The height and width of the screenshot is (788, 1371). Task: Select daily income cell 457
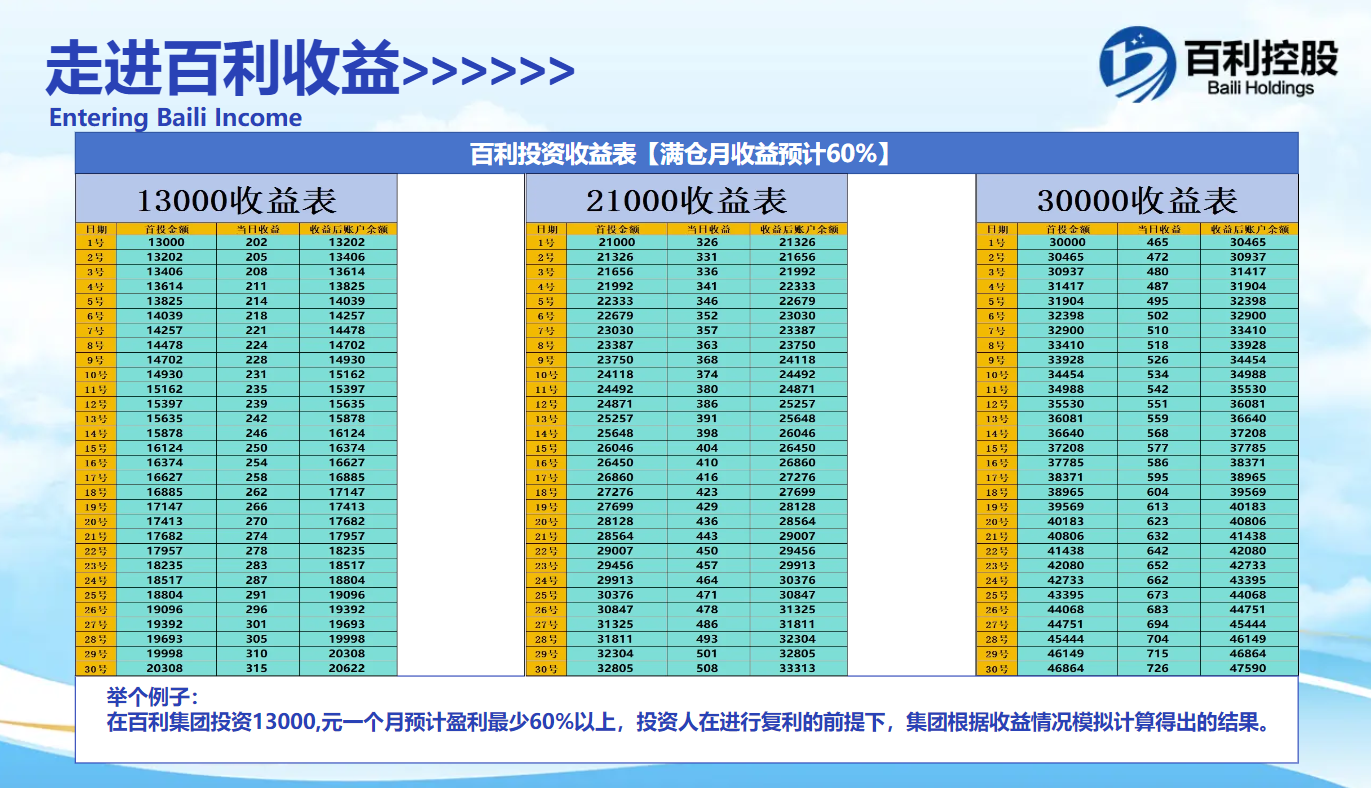point(708,565)
